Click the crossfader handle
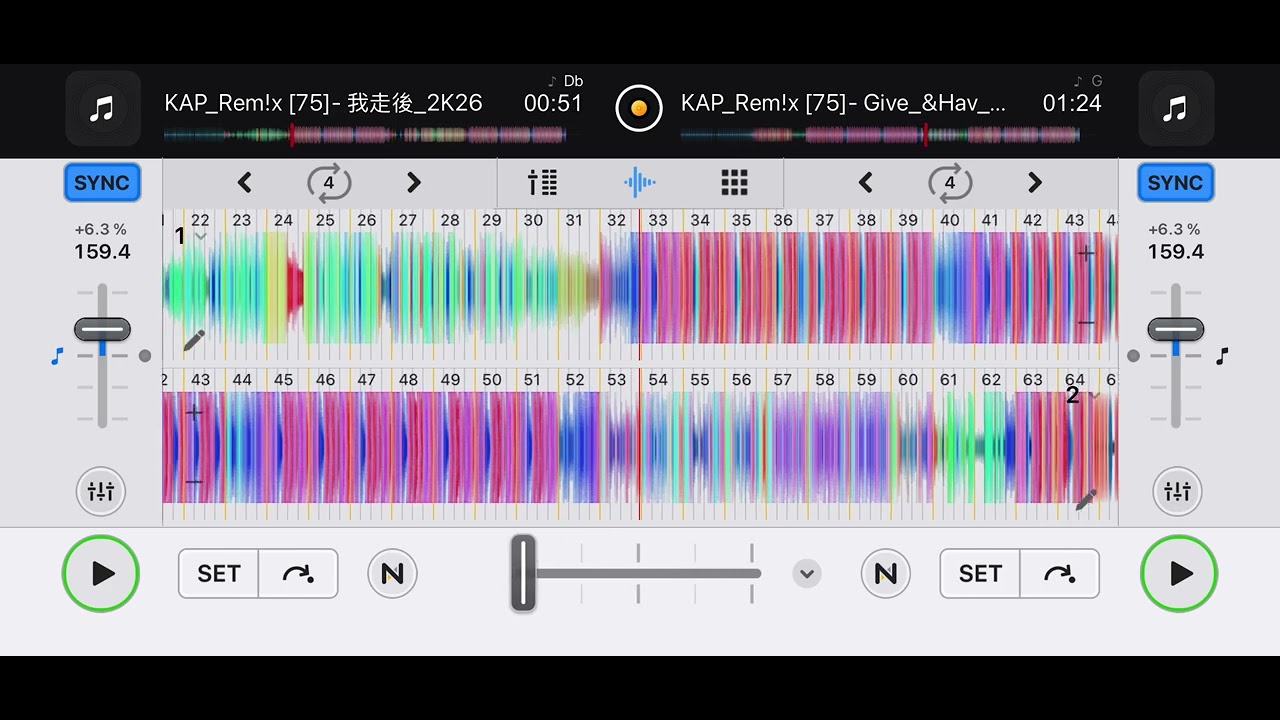 [523, 573]
